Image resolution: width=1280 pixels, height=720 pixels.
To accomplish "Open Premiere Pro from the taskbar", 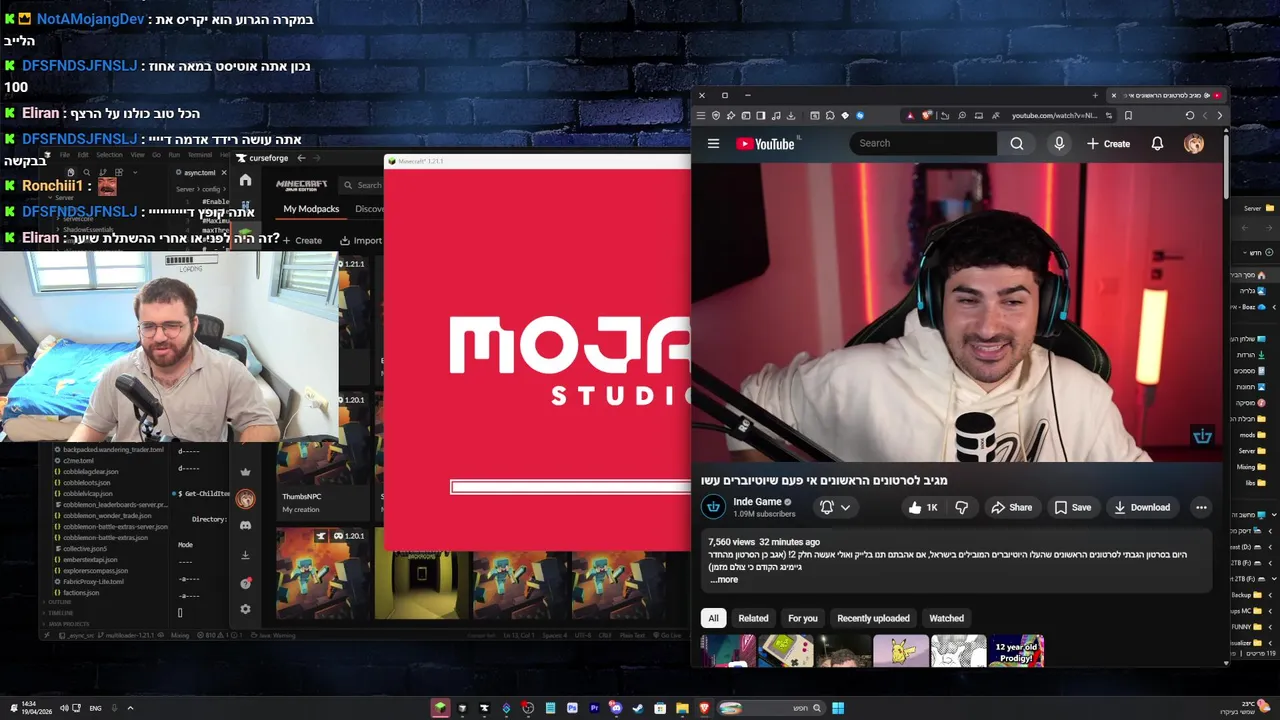I will pyautogui.click(x=594, y=708).
